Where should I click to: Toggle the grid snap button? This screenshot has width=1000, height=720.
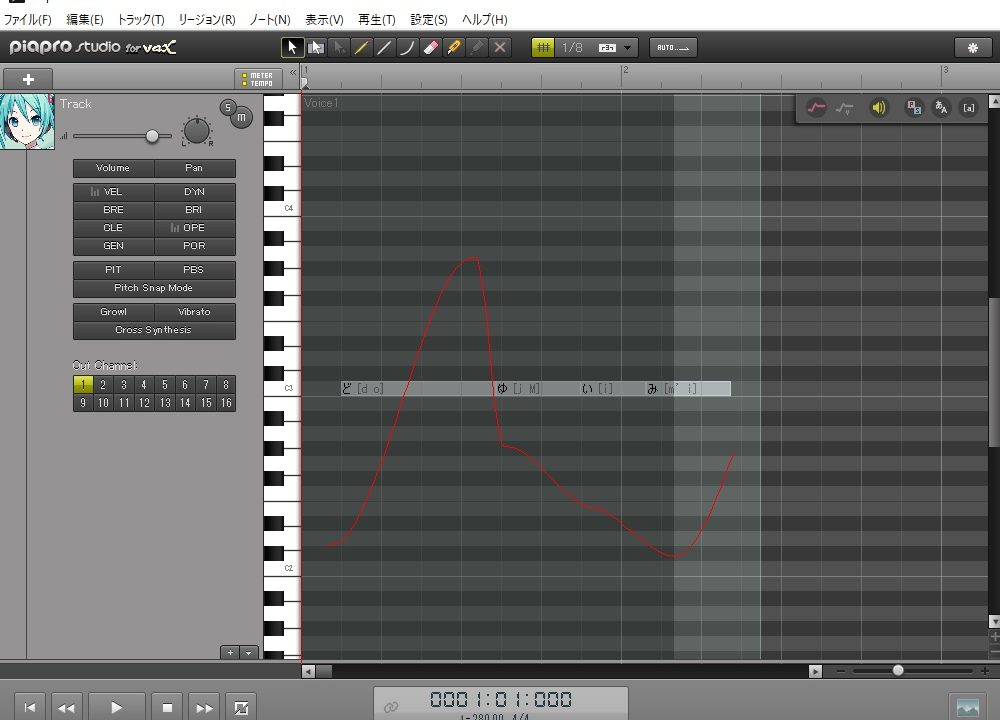[x=542, y=47]
